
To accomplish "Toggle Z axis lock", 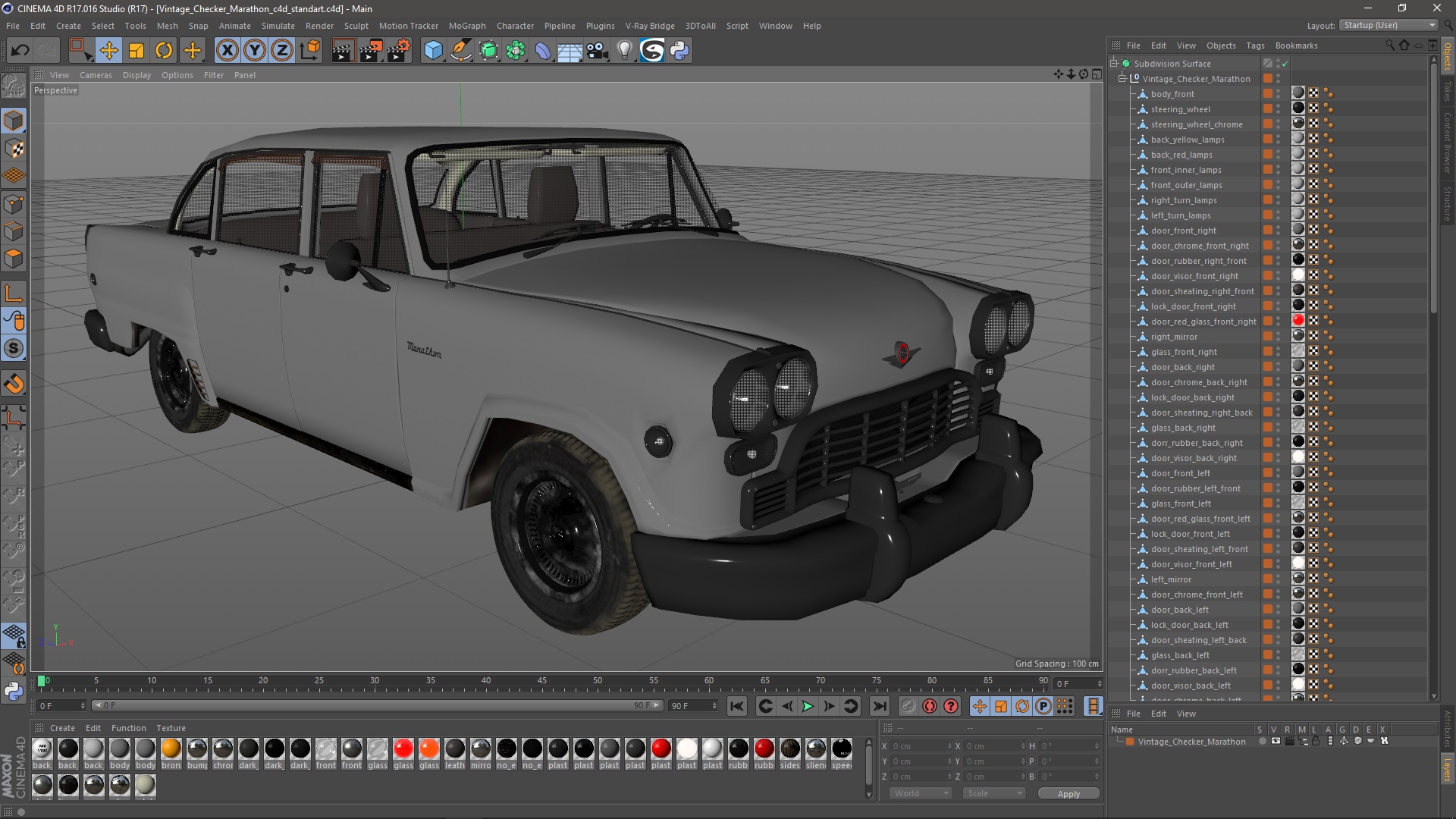I will 282,51.
